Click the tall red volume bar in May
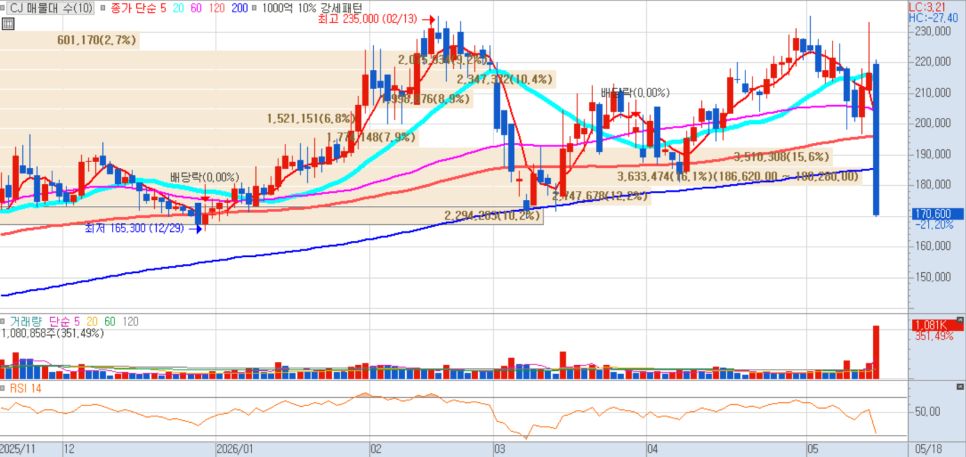 tap(876, 352)
